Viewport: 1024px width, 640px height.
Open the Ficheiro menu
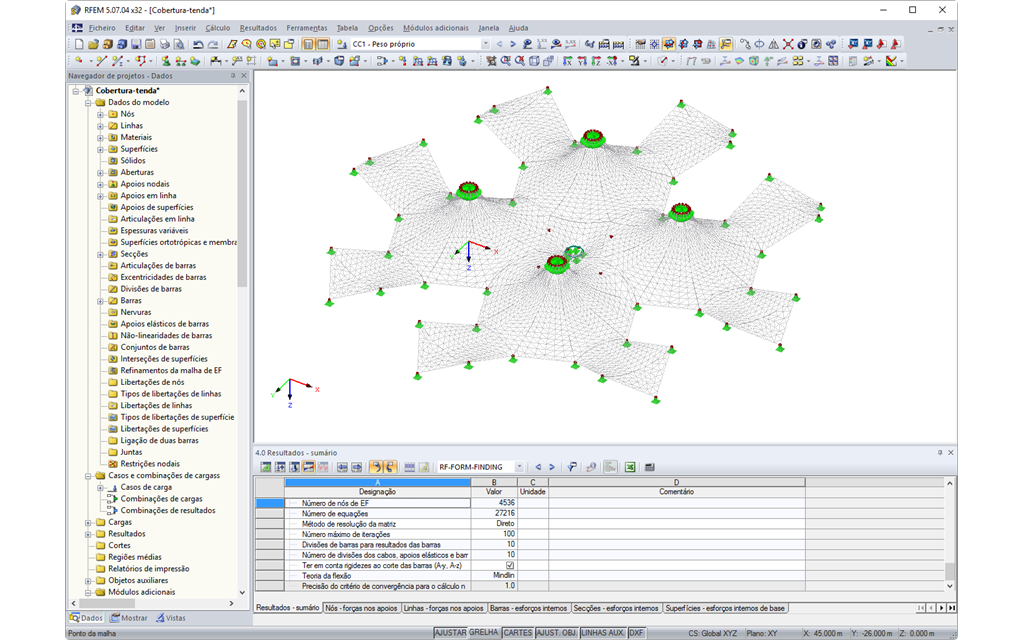point(102,28)
